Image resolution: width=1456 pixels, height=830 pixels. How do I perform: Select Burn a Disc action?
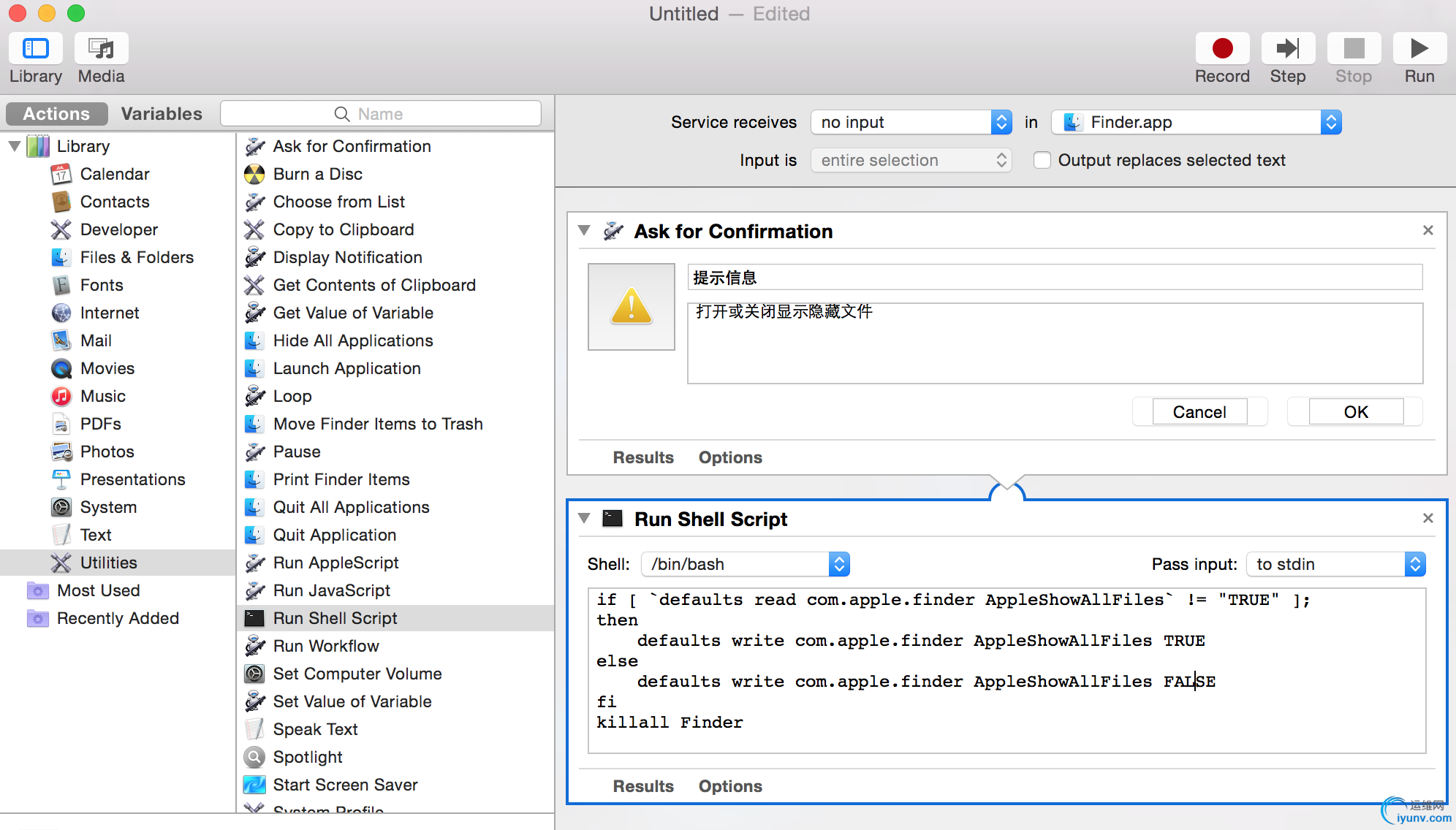317,174
